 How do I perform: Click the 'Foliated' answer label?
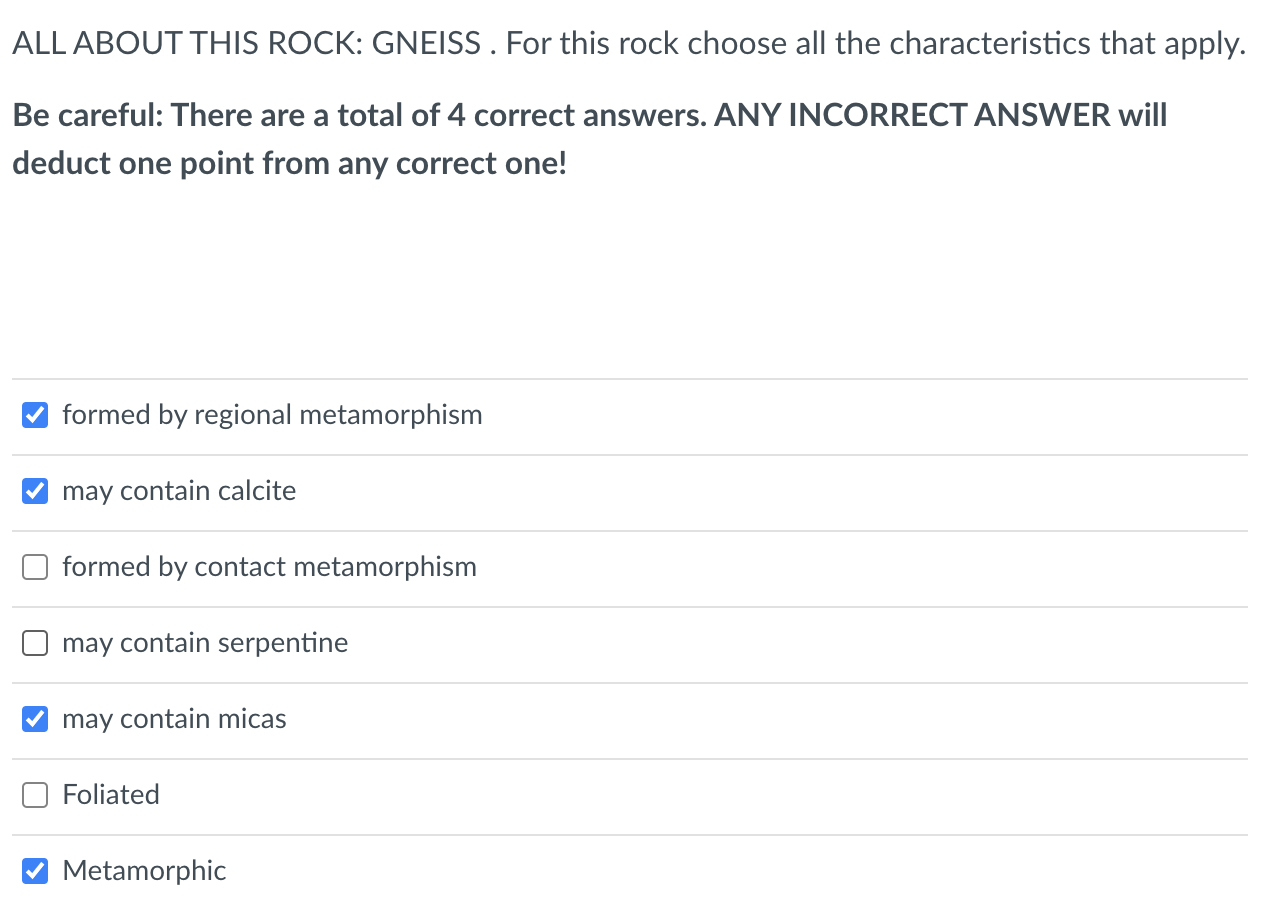111,795
